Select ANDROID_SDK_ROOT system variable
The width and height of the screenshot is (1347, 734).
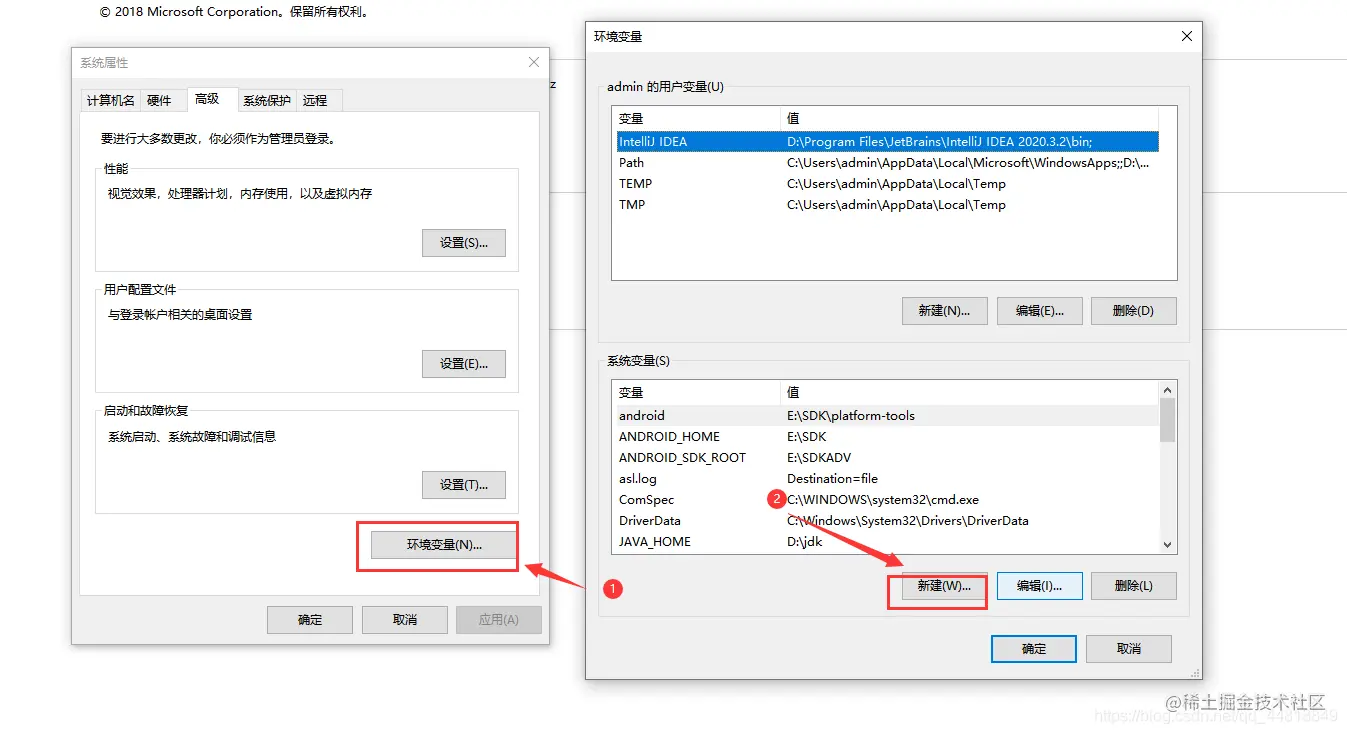point(887,458)
